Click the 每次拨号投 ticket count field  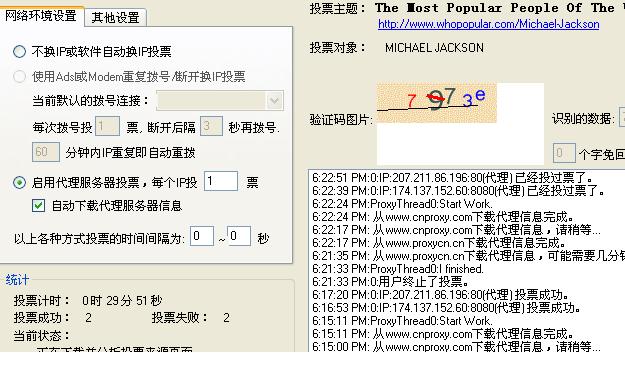coord(107,126)
